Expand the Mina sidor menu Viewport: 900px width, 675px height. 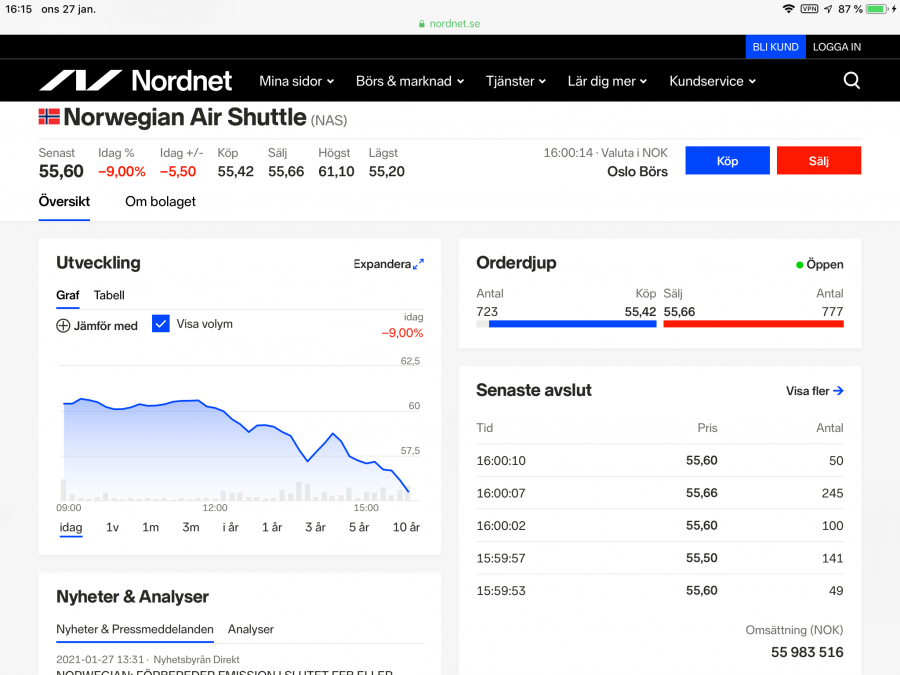point(296,81)
